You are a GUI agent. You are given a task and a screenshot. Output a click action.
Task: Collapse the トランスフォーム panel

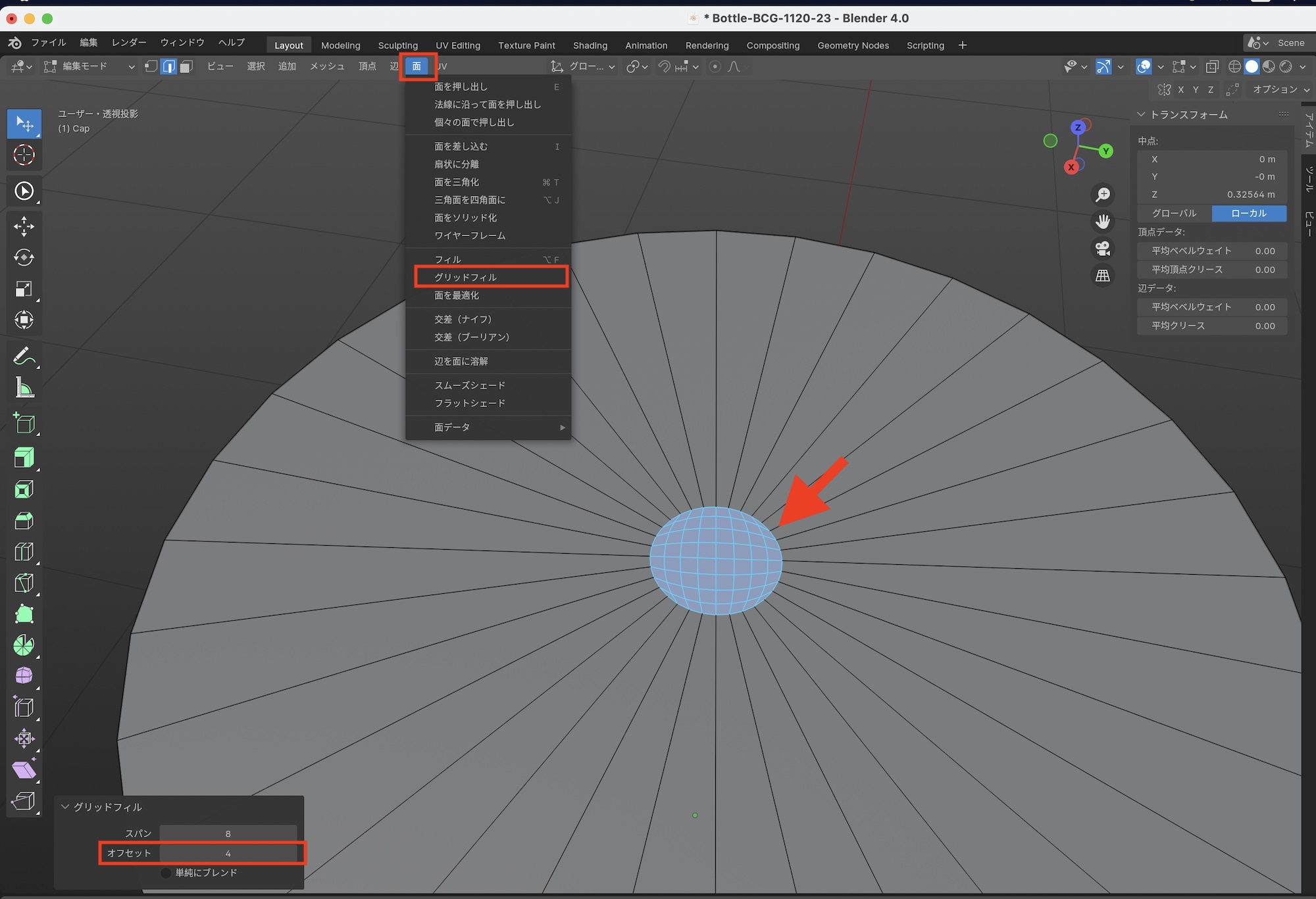(1142, 114)
